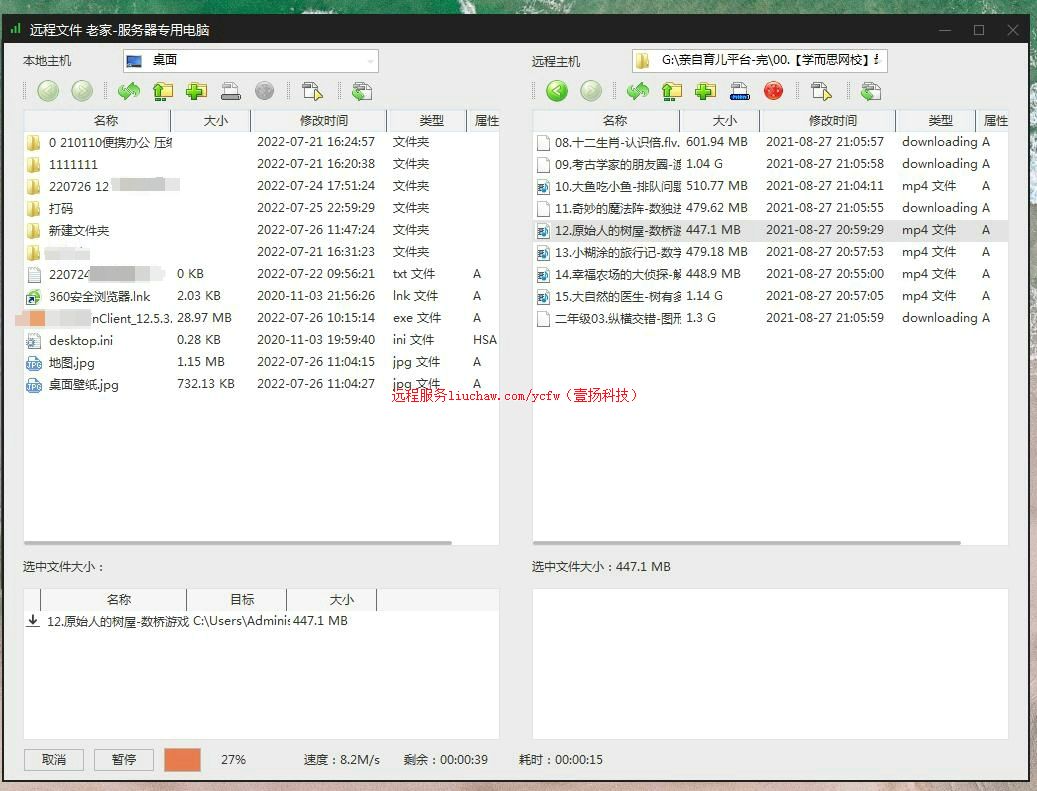
Task: Create a new folder on the remote host
Action: point(707,91)
